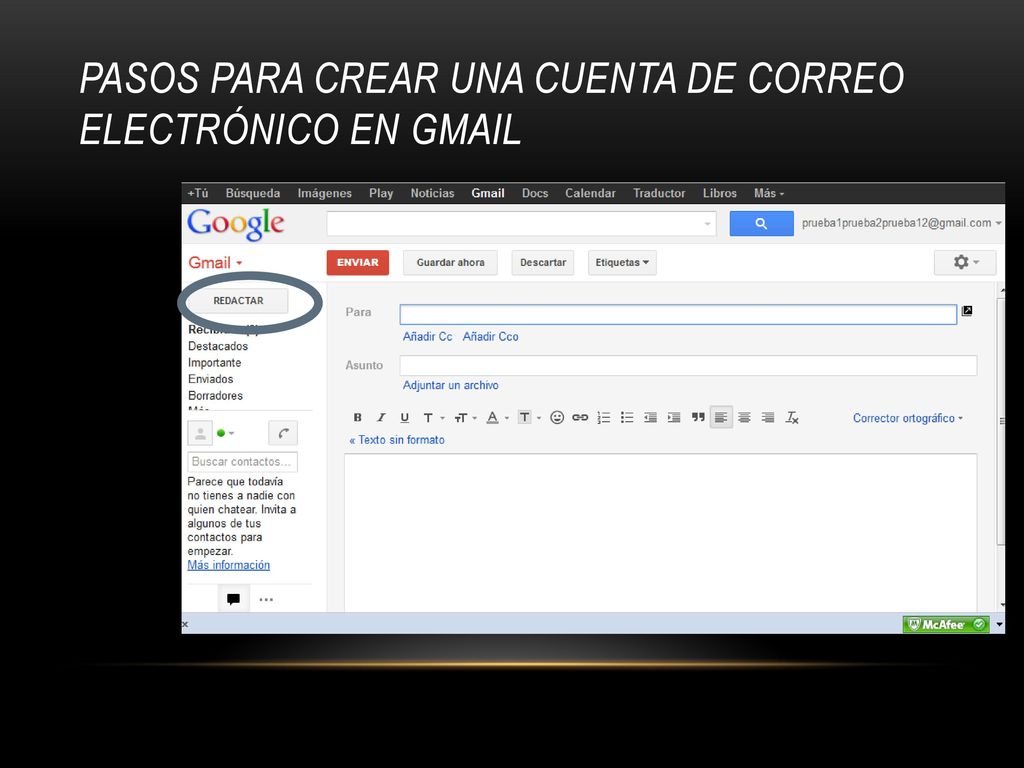Click the Para recipient field

[679, 314]
